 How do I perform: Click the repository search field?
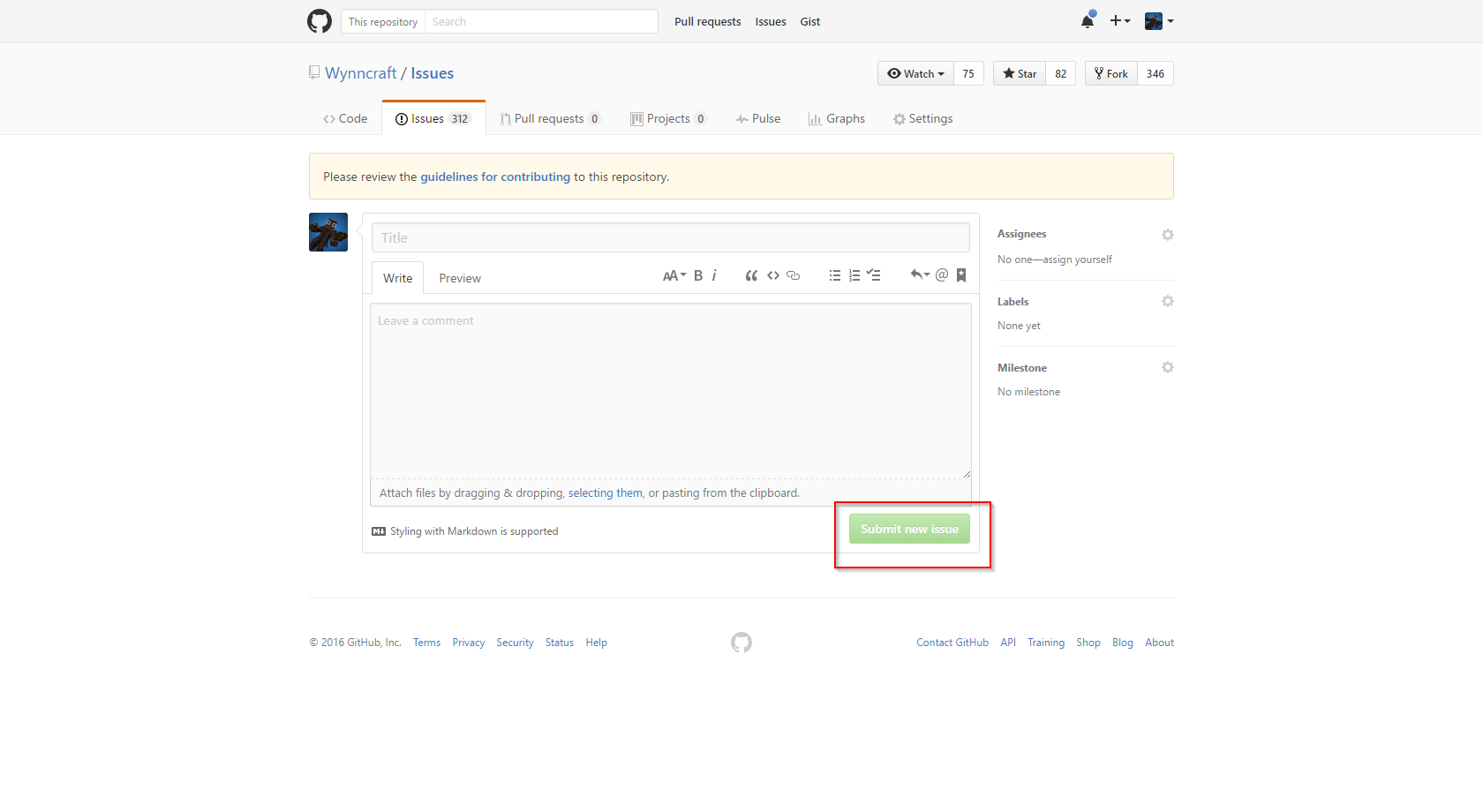click(x=541, y=21)
